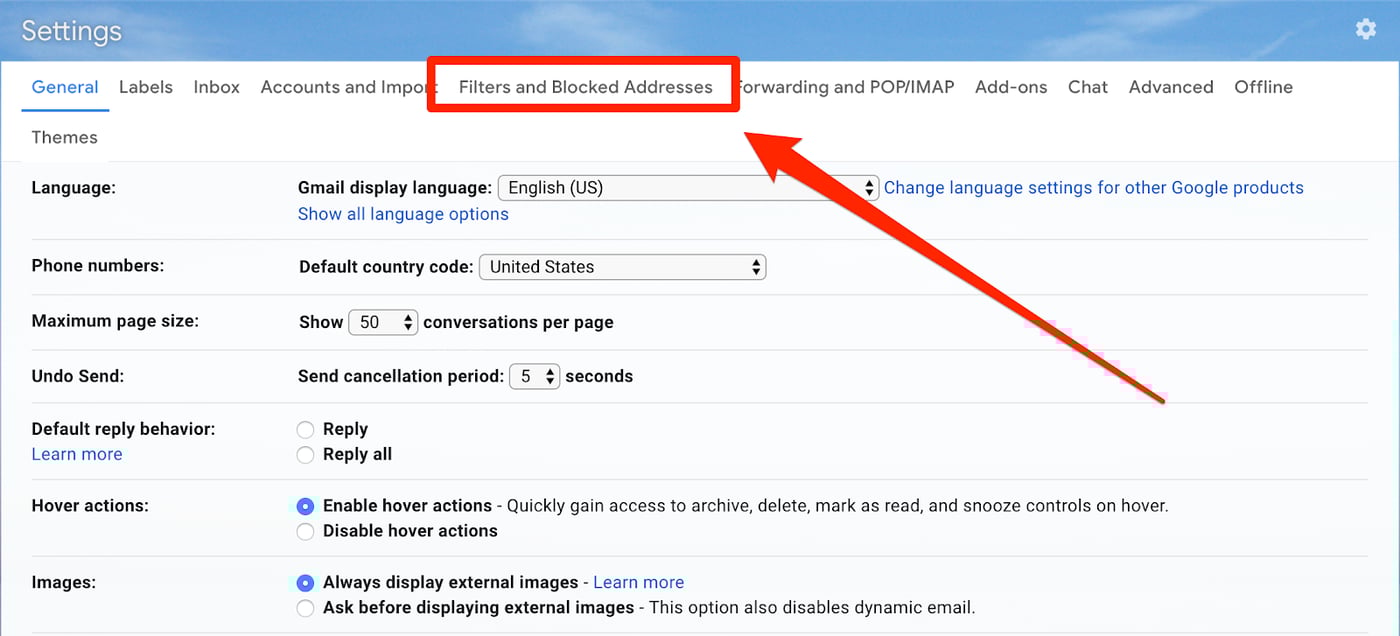Click Learn more next to external images
This screenshot has height=636, width=1400.
pyautogui.click(x=638, y=582)
